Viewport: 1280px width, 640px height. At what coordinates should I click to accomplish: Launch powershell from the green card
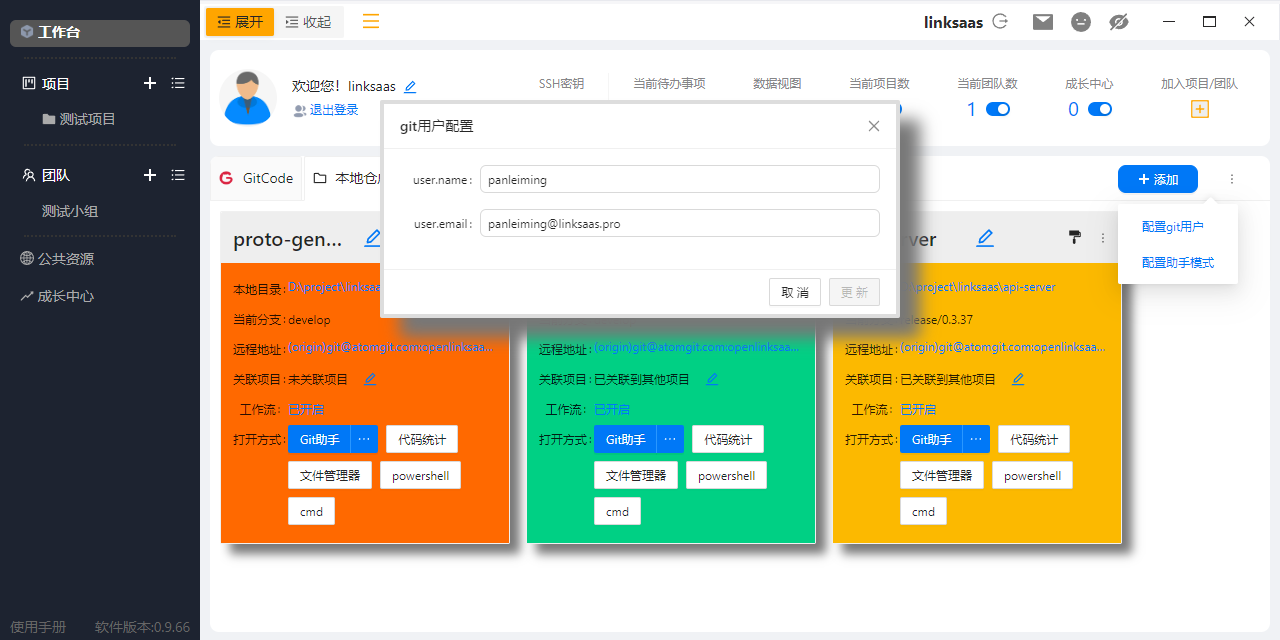click(x=726, y=475)
